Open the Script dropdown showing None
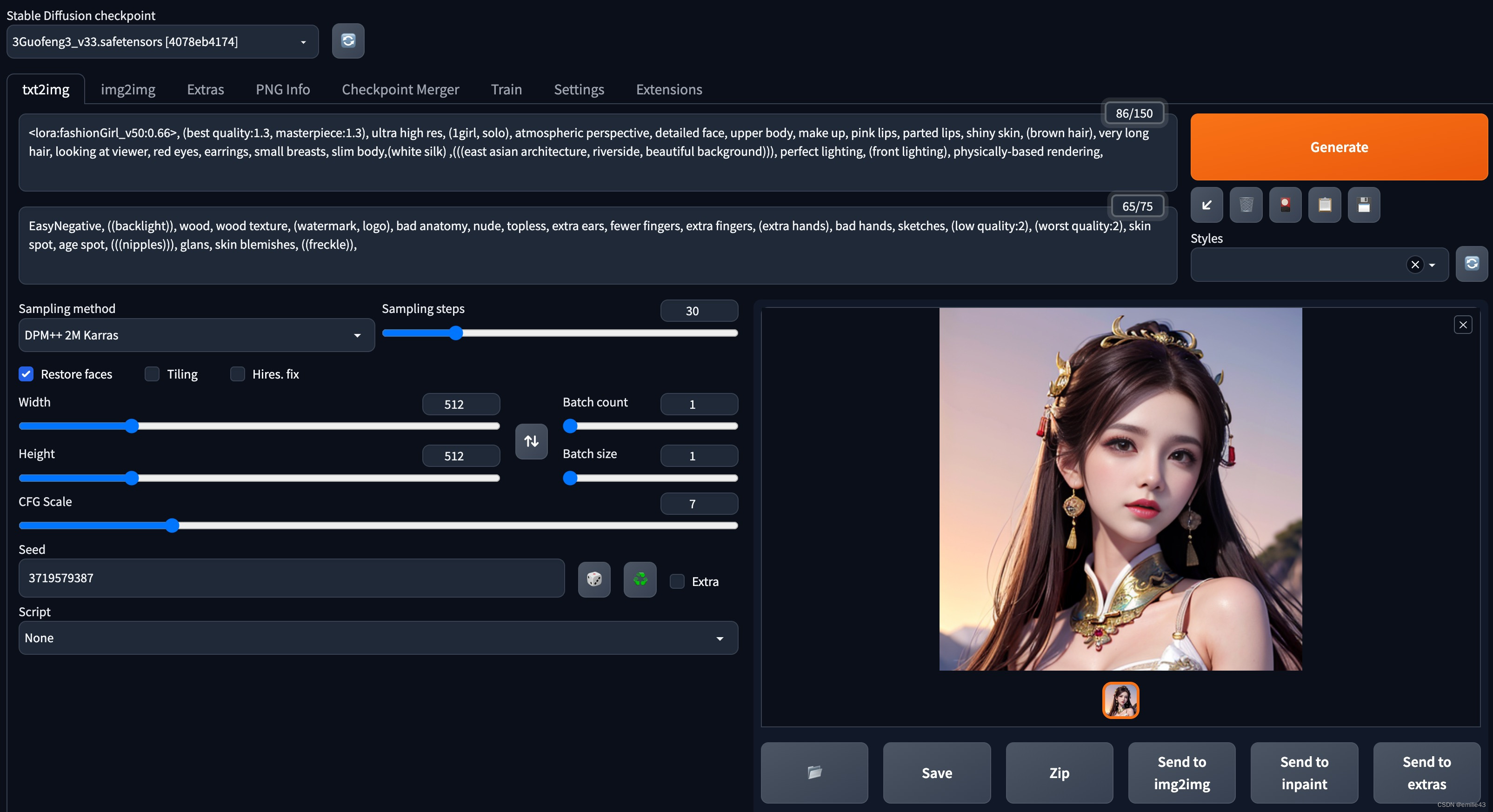 click(x=378, y=638)
